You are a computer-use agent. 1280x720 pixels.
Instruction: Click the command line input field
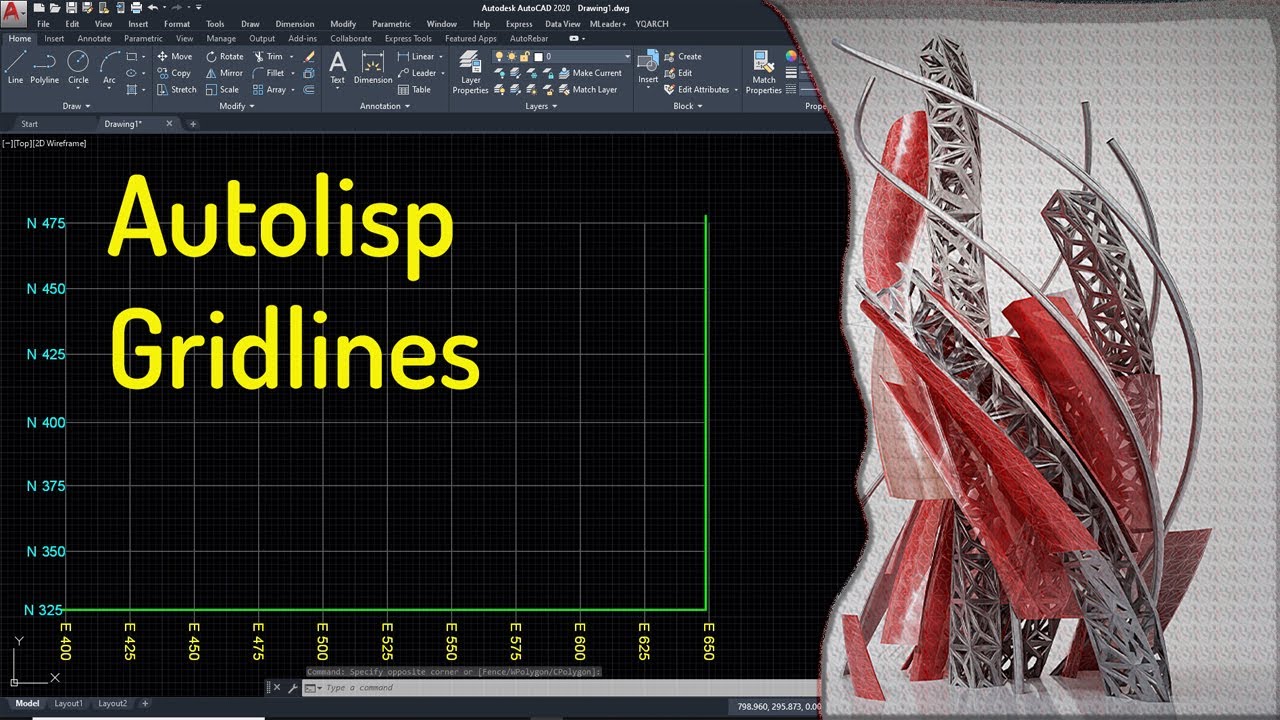click(560, 688)
